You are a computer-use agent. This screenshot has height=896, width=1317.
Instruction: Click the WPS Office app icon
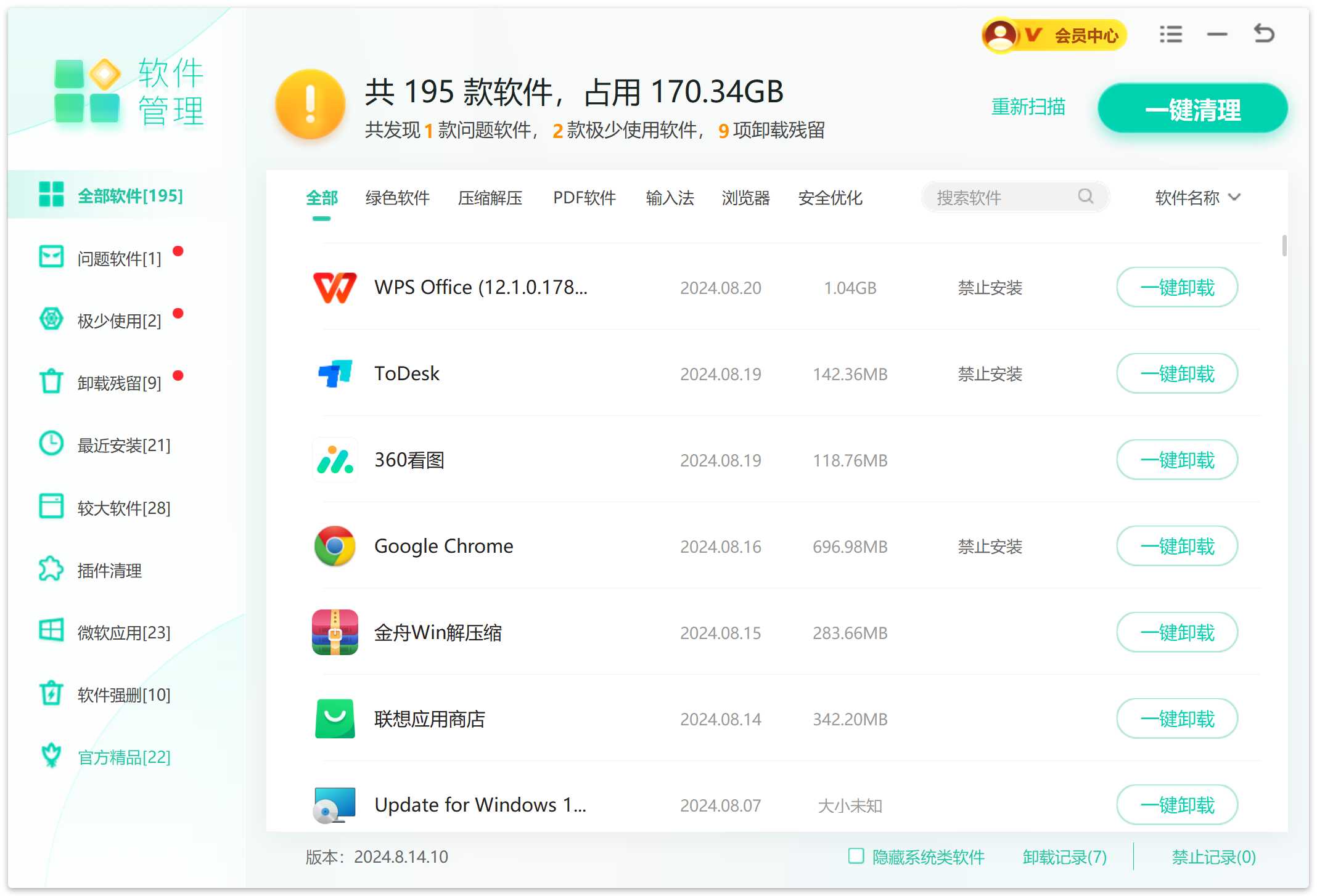[x=335, y=288]
